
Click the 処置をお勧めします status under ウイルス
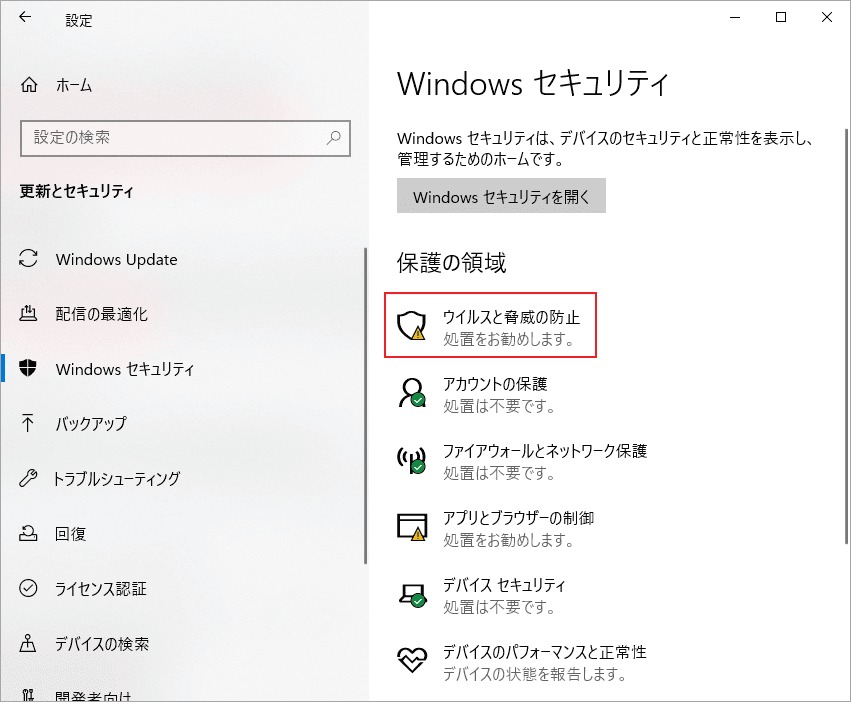[x=509, y=339]
